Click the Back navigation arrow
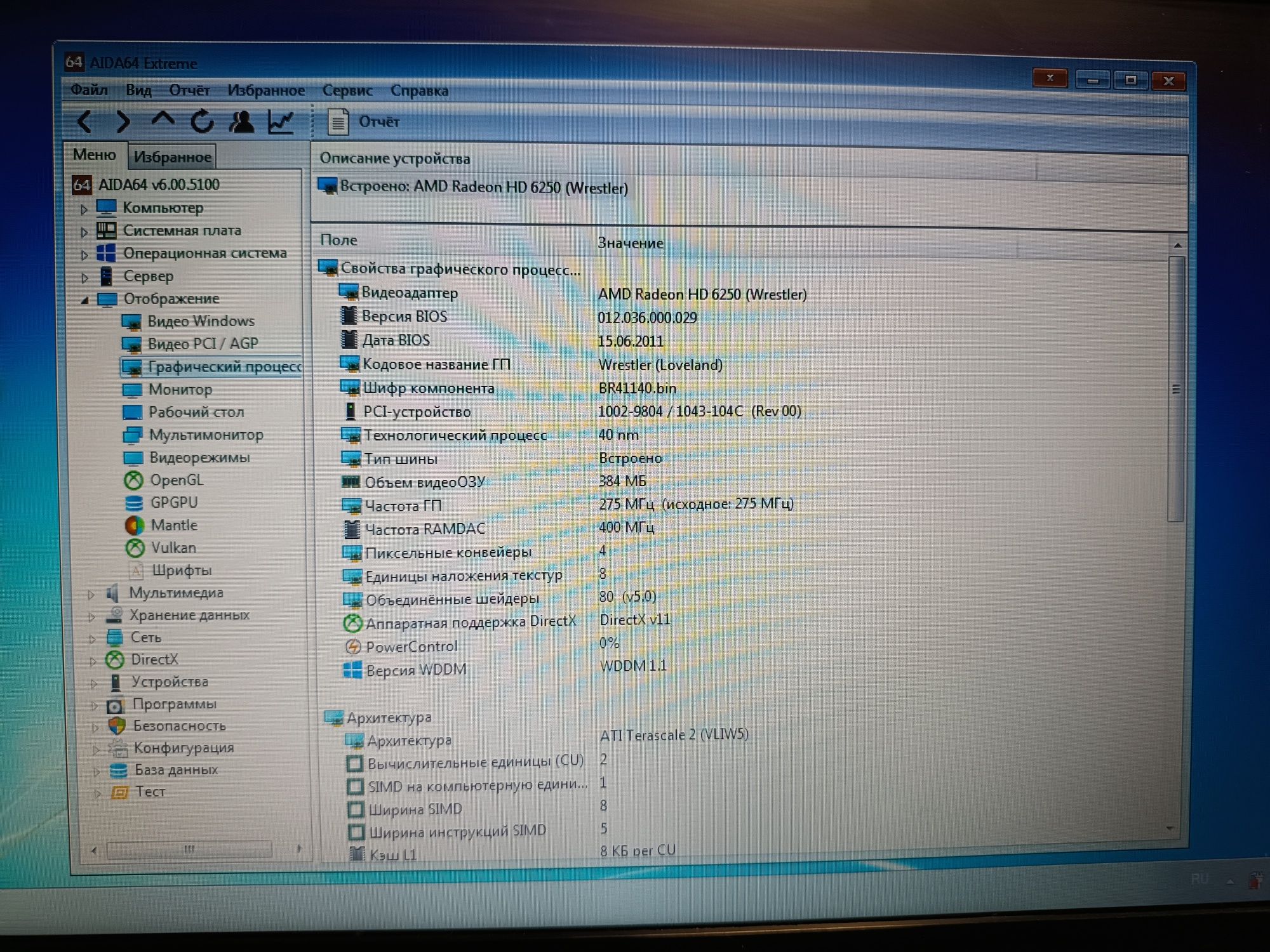The height and width of the screenshot is (952, 1270). (x=84, y=121)
